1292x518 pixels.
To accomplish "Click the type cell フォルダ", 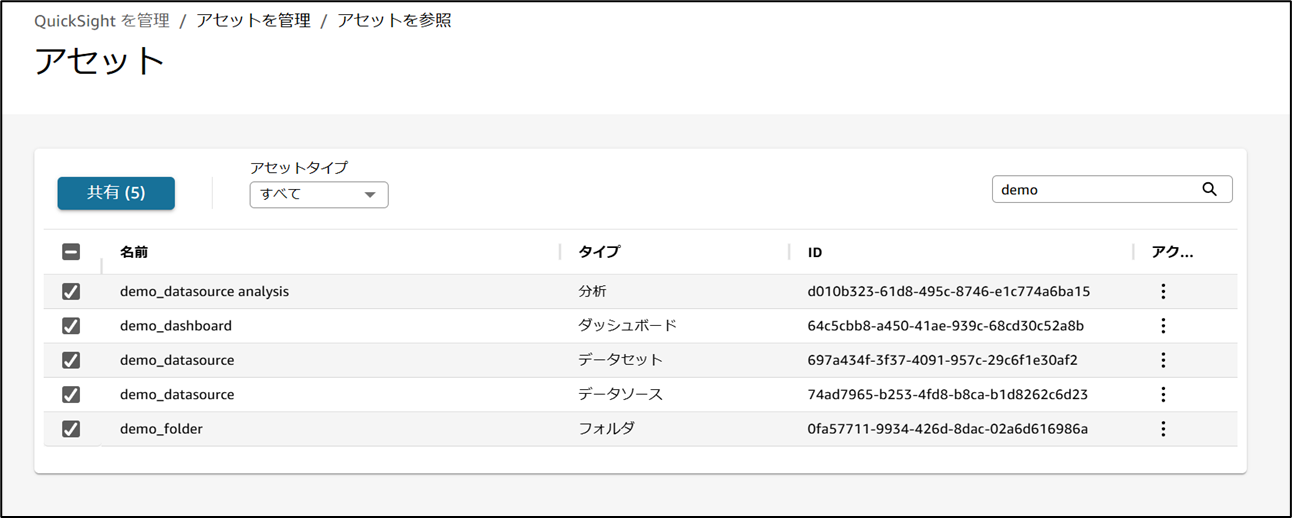I will coord(606,428).
